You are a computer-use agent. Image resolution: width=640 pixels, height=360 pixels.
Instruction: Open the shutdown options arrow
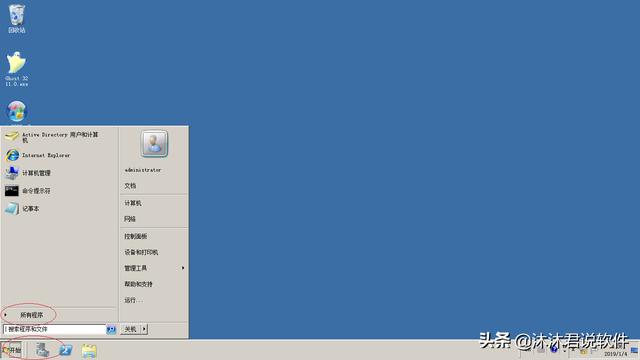[x=144, y=329]
